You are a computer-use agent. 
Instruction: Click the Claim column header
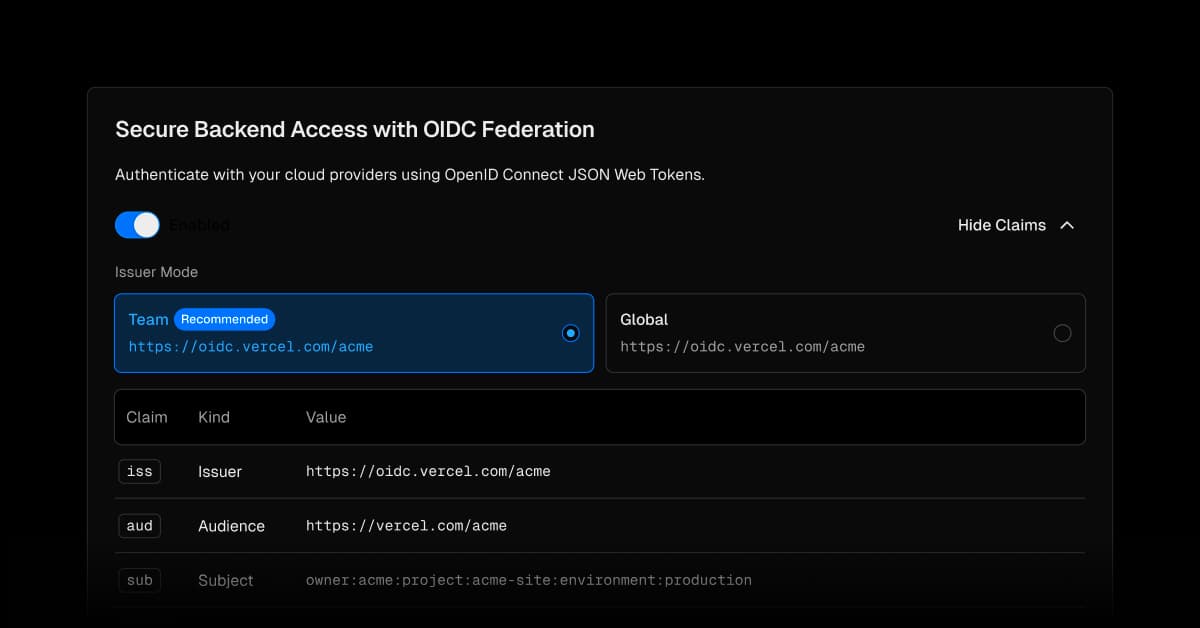tap(147, 417)
